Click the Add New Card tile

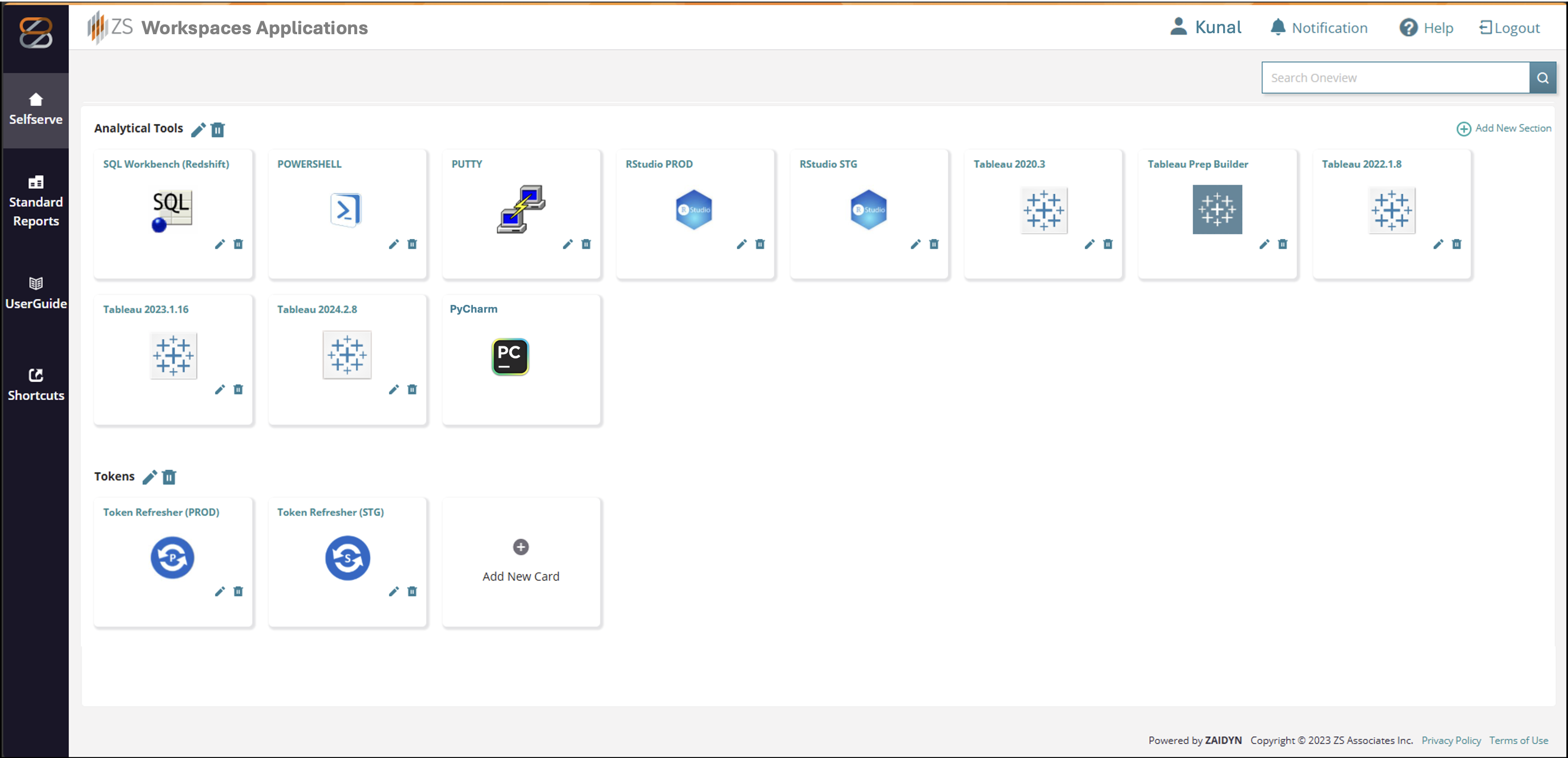pyautogui.click(x=521, y=562)
